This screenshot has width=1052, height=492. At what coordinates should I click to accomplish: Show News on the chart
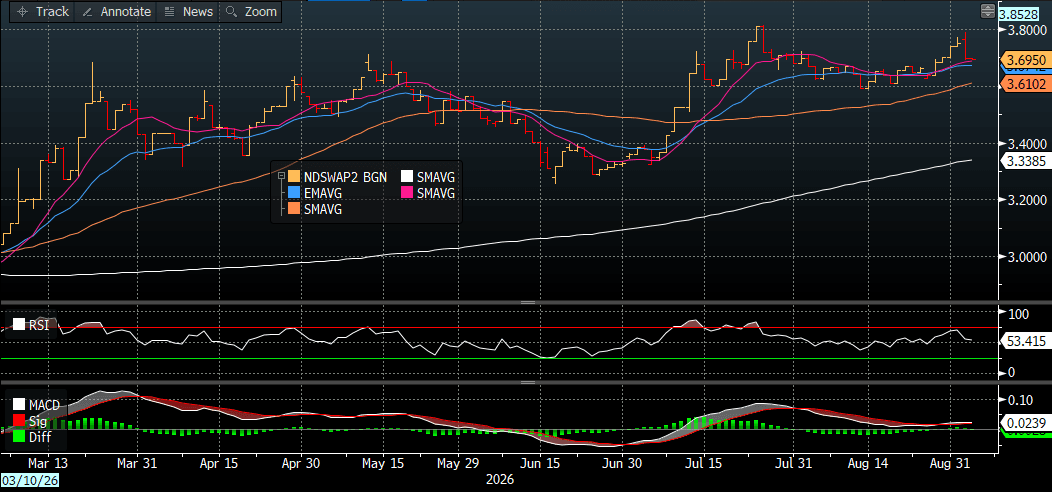pyautogui.click(x=189, y=11)
